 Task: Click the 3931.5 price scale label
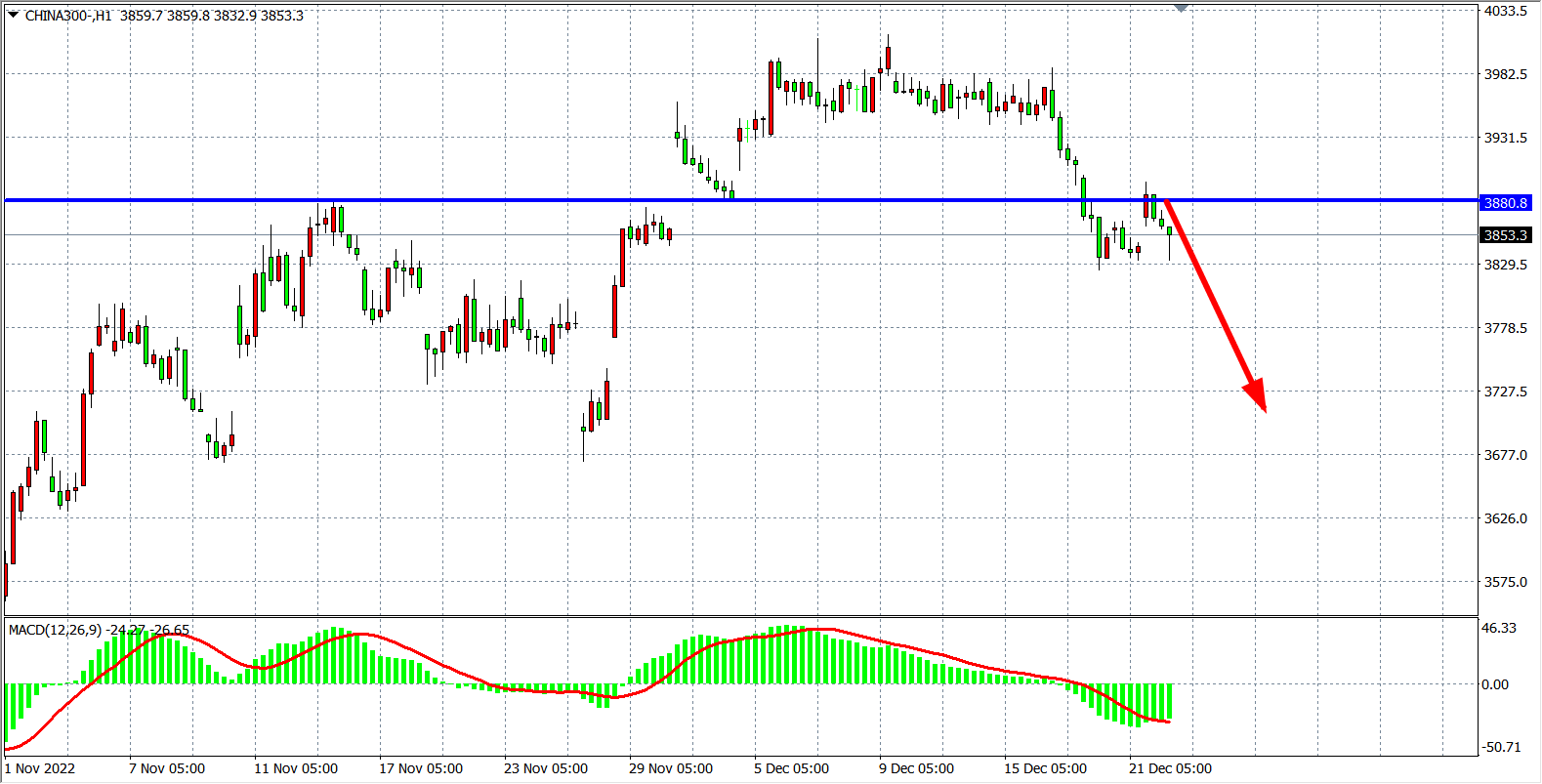point(1505,138)
